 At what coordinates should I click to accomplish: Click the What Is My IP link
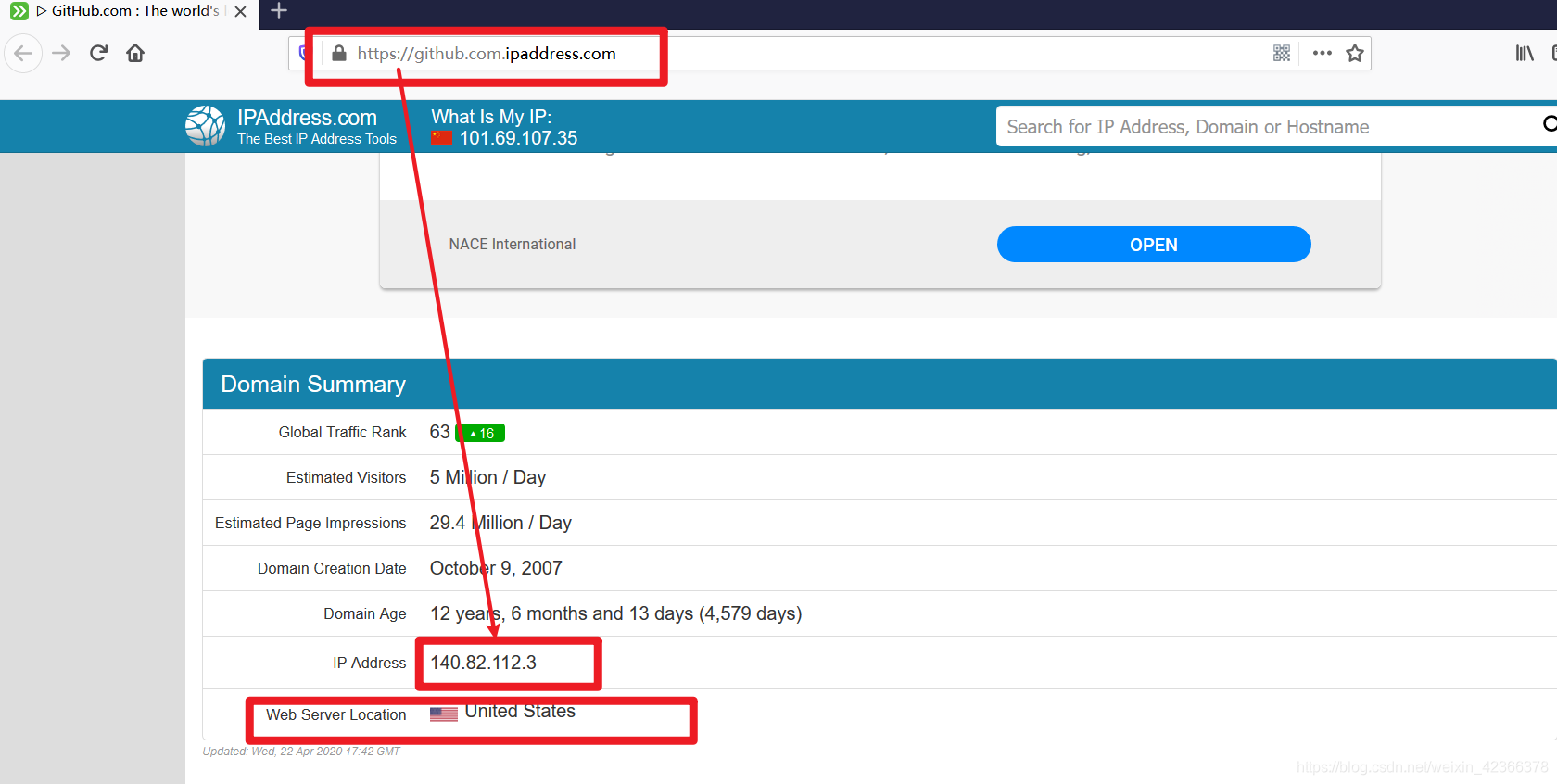pos(491,117)
